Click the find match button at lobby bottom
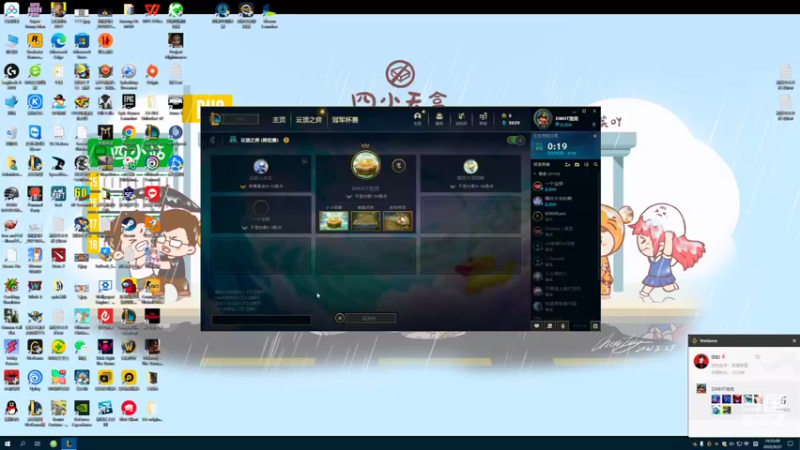 click(x=370, y=318)
